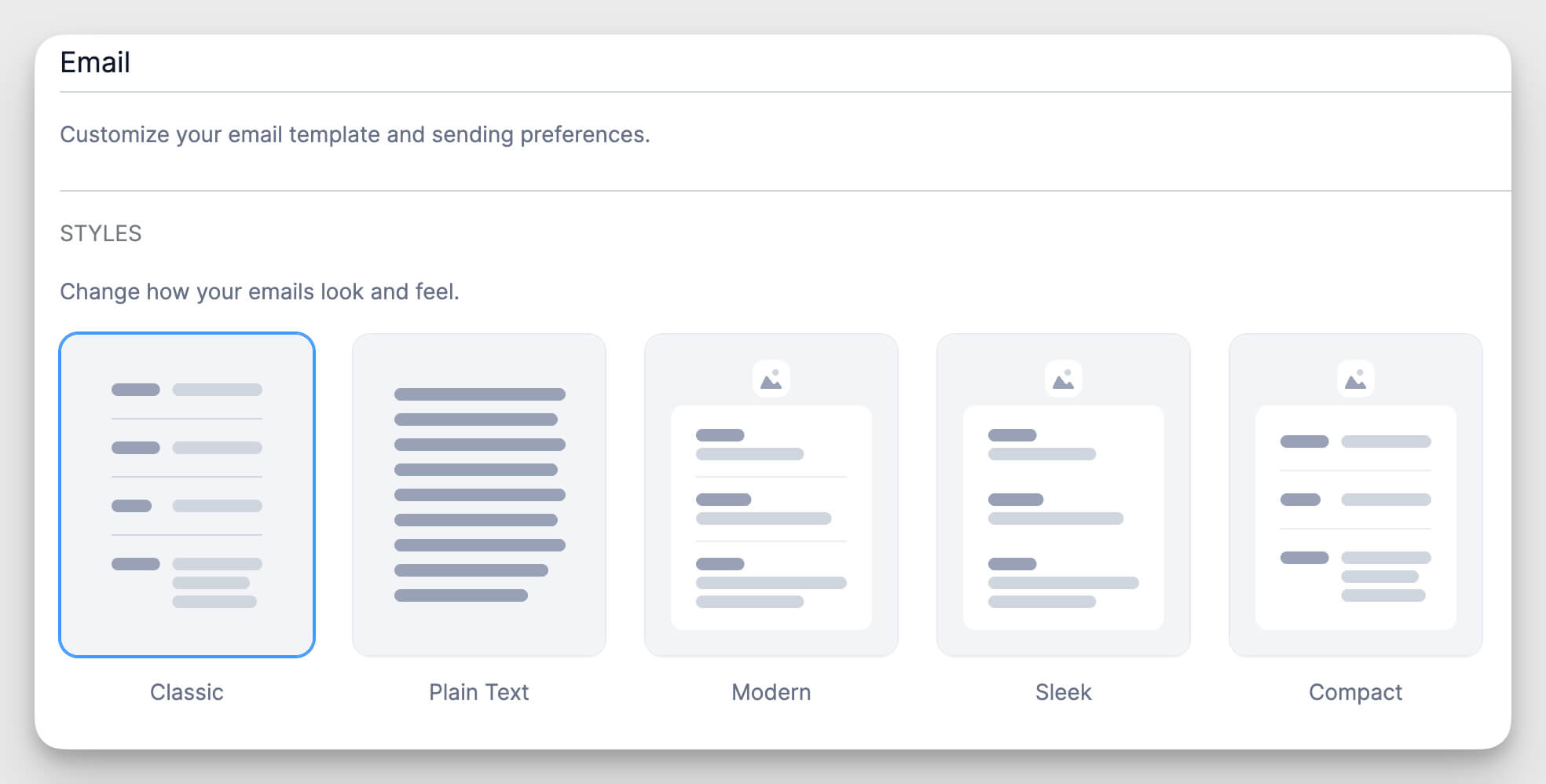Click the Compact label under its preview
The height and width of the screenshot is (784, 1546).
[1356, 692]
